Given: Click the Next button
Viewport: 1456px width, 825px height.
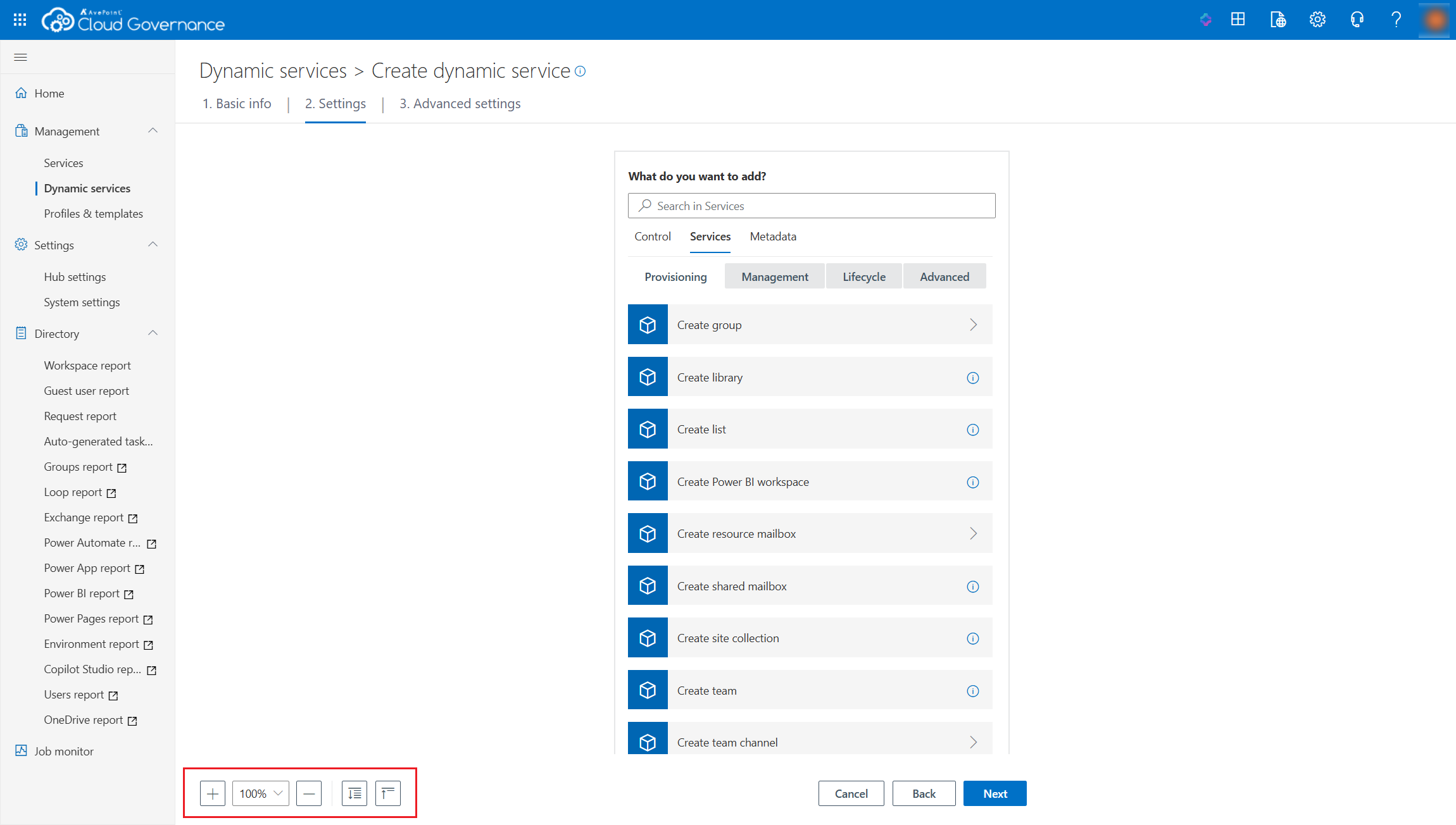Looking at the screenshot, I should (x=995, y=793).
